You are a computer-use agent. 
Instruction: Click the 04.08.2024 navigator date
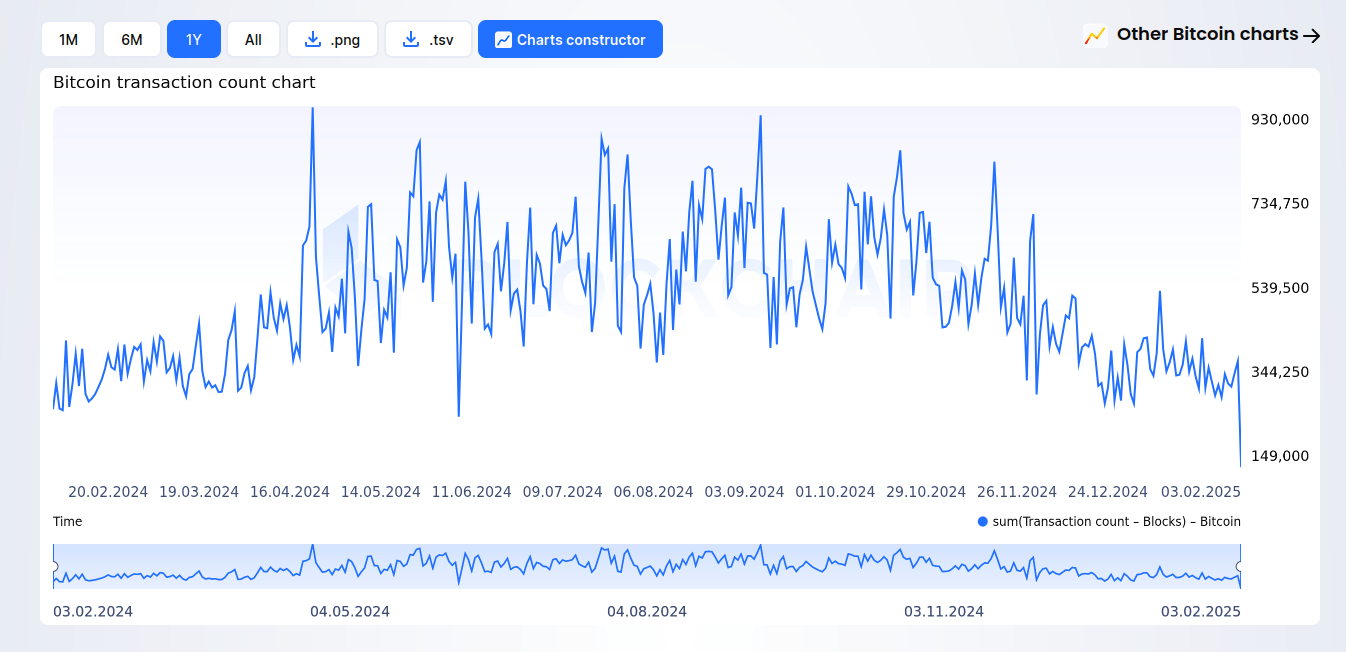[x=647, y=612]
